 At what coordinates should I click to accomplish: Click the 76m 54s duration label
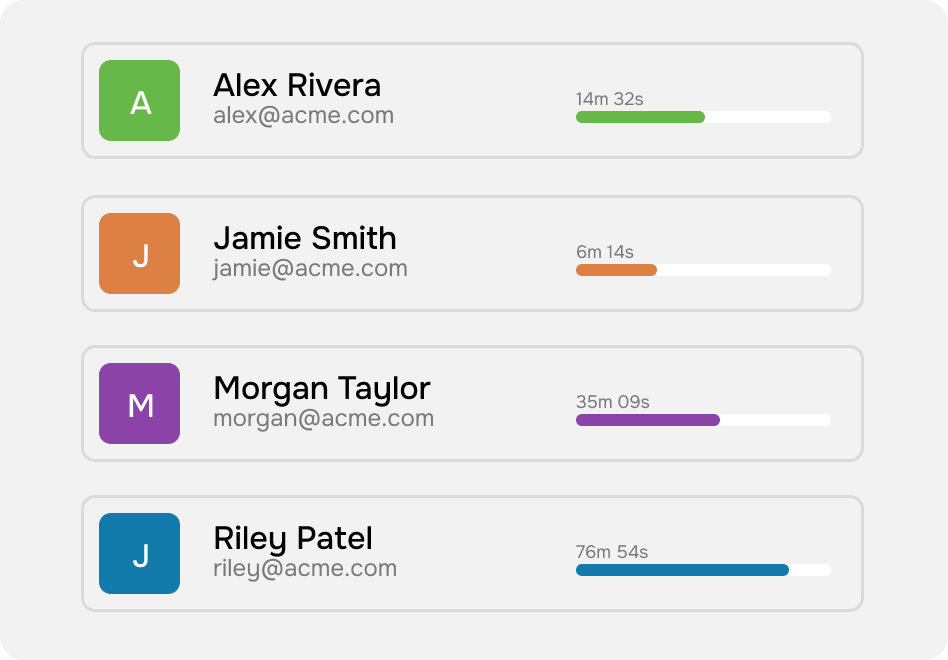pyautogui.click(x=612, y=551)
